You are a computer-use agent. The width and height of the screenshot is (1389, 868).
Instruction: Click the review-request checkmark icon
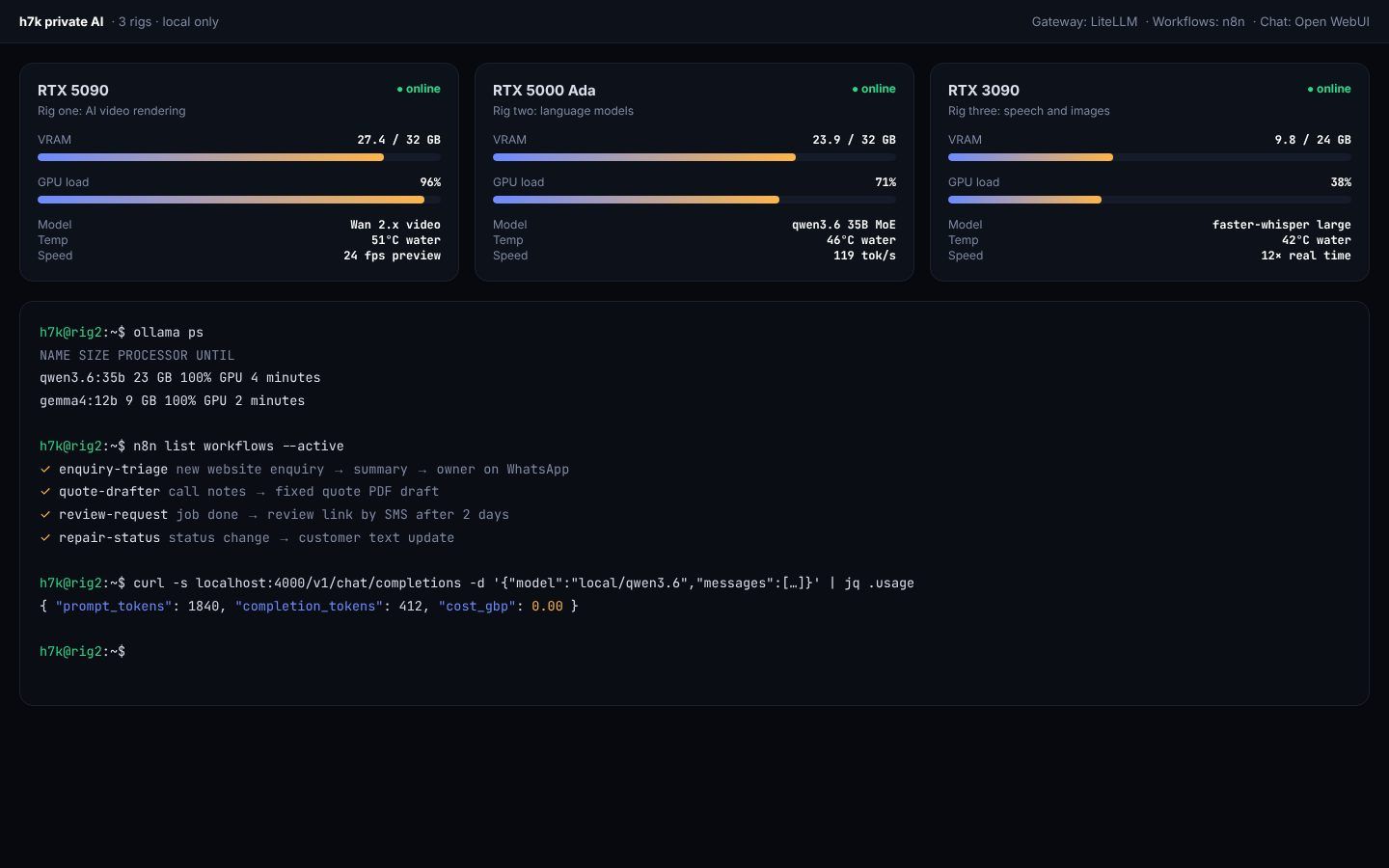44,515
